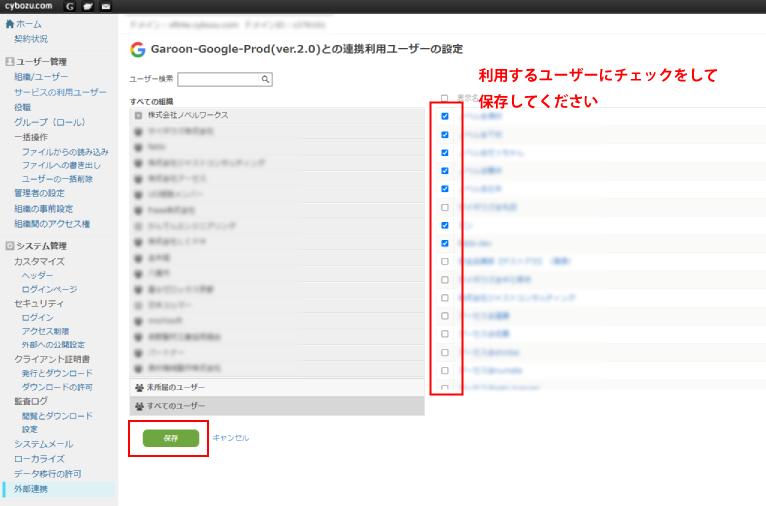Click the キャンセル link
Image resolution: width=766 pixels, height=506 pixels.
point(231,438)
